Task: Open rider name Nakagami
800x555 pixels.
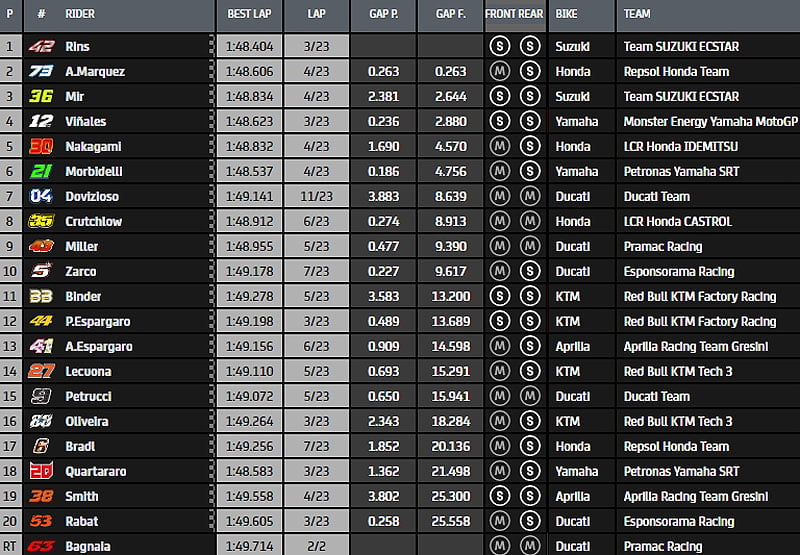Action: (94, 146)
